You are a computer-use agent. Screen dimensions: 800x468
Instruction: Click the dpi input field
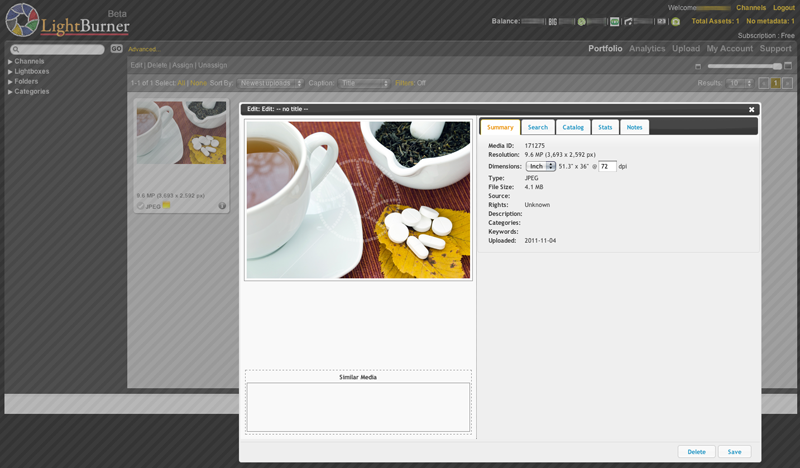607,166
